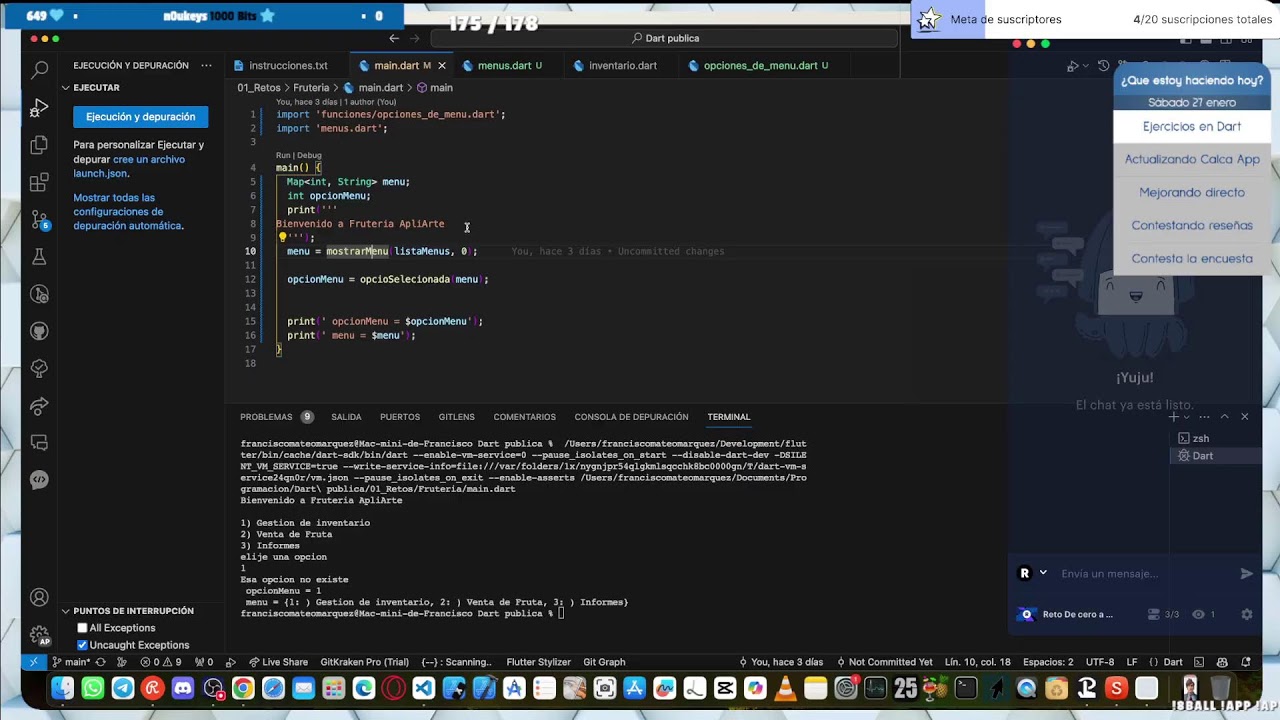The height and width of the screenshot is (720, 1280).
Task: Open Source Control icon with badge
Action: (40, 219)
